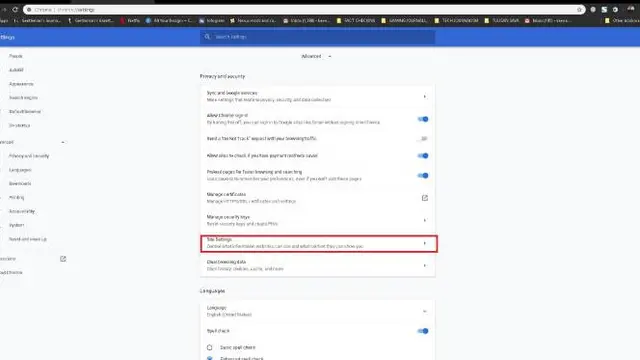The image size is (640, 360).
Task: Click the Search settings field
Action: coord(318,37)
